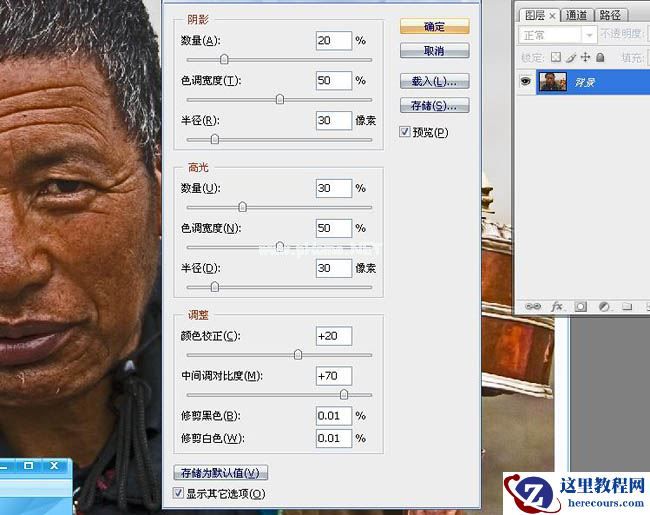
Task: Click the shadows 半径(R) slider handle
Action: pos(215,139)
